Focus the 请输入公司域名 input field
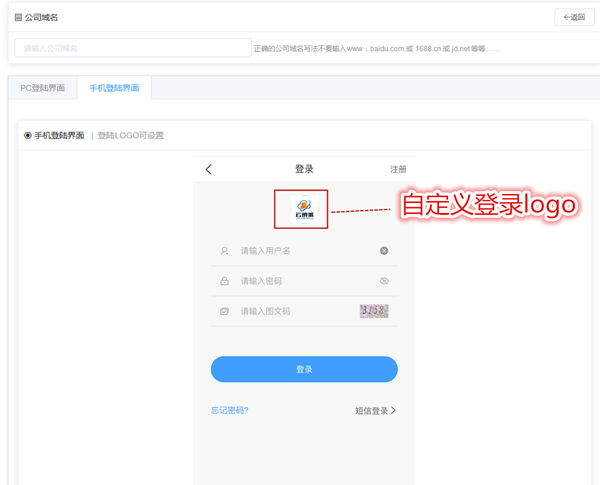 point(133,48)
